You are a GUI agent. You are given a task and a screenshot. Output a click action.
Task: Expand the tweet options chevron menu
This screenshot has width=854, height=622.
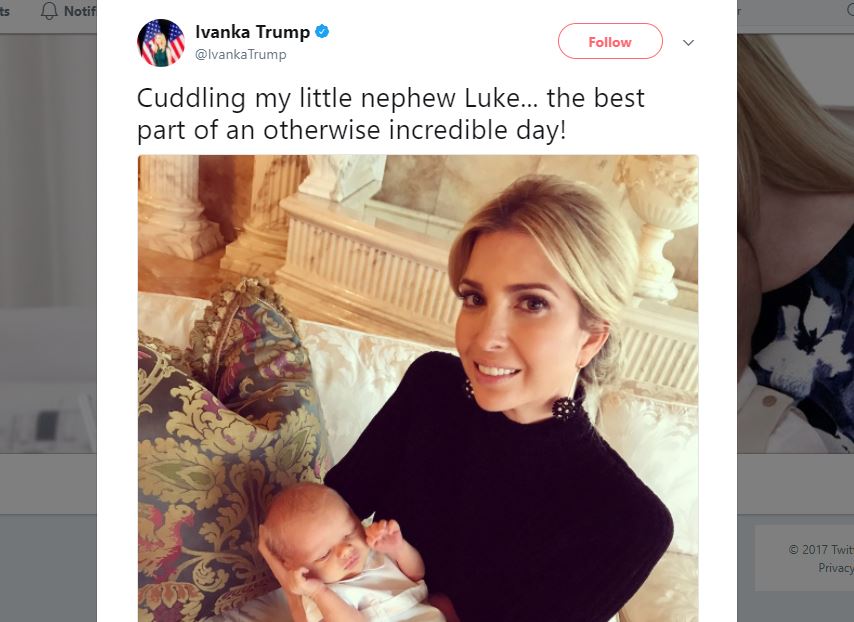tap(688, 42)
